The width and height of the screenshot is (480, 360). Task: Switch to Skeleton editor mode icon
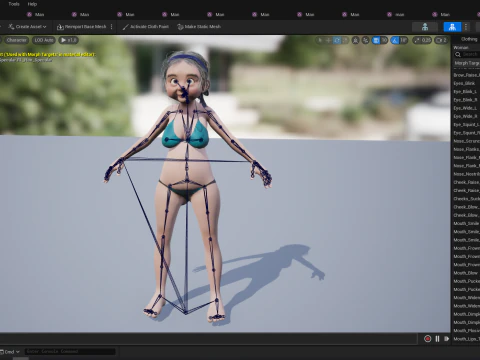click(x=425, y=27)
